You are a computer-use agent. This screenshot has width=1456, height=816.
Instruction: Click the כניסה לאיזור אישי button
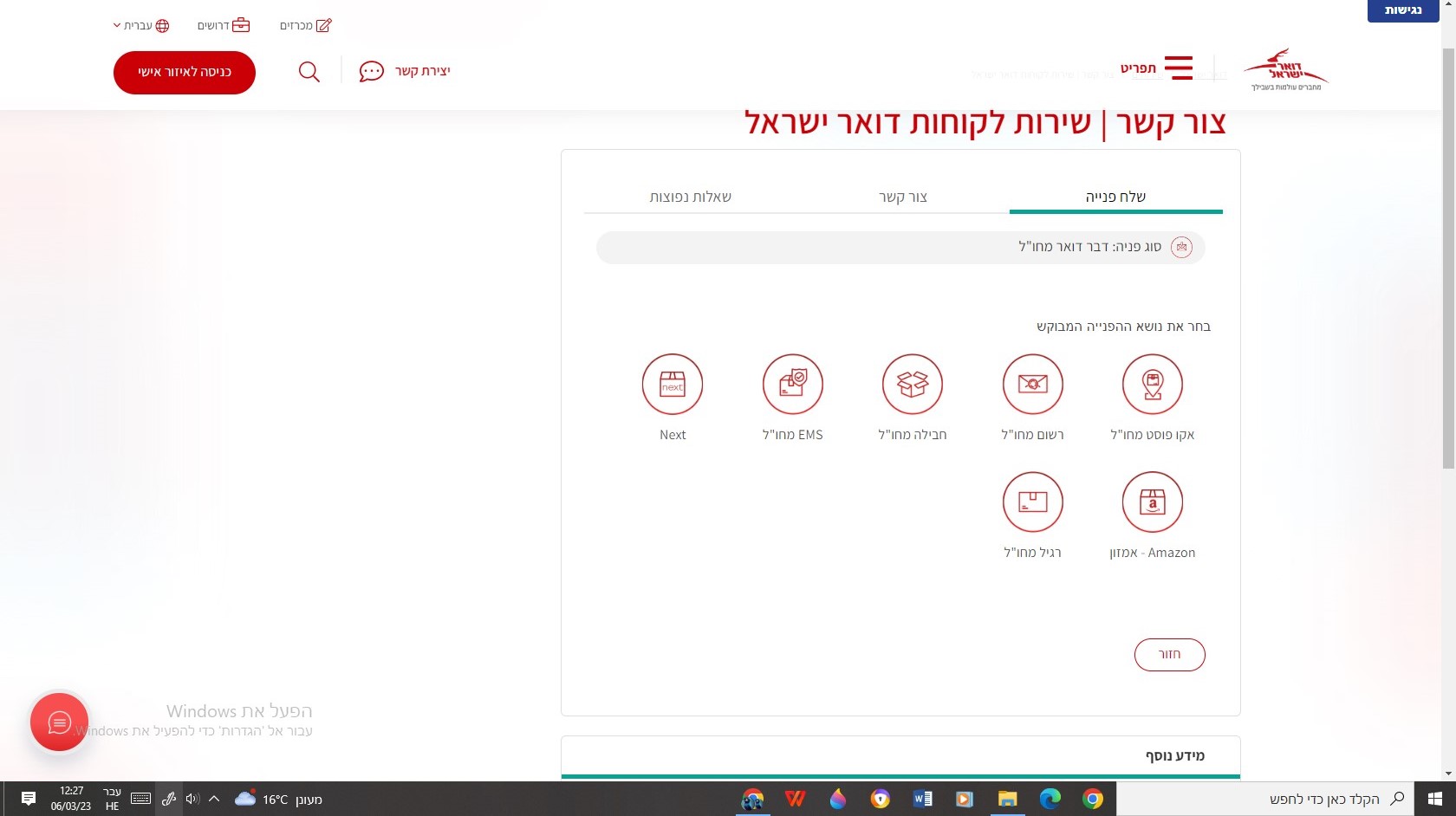pyautogui.click(x=184, y=73)
